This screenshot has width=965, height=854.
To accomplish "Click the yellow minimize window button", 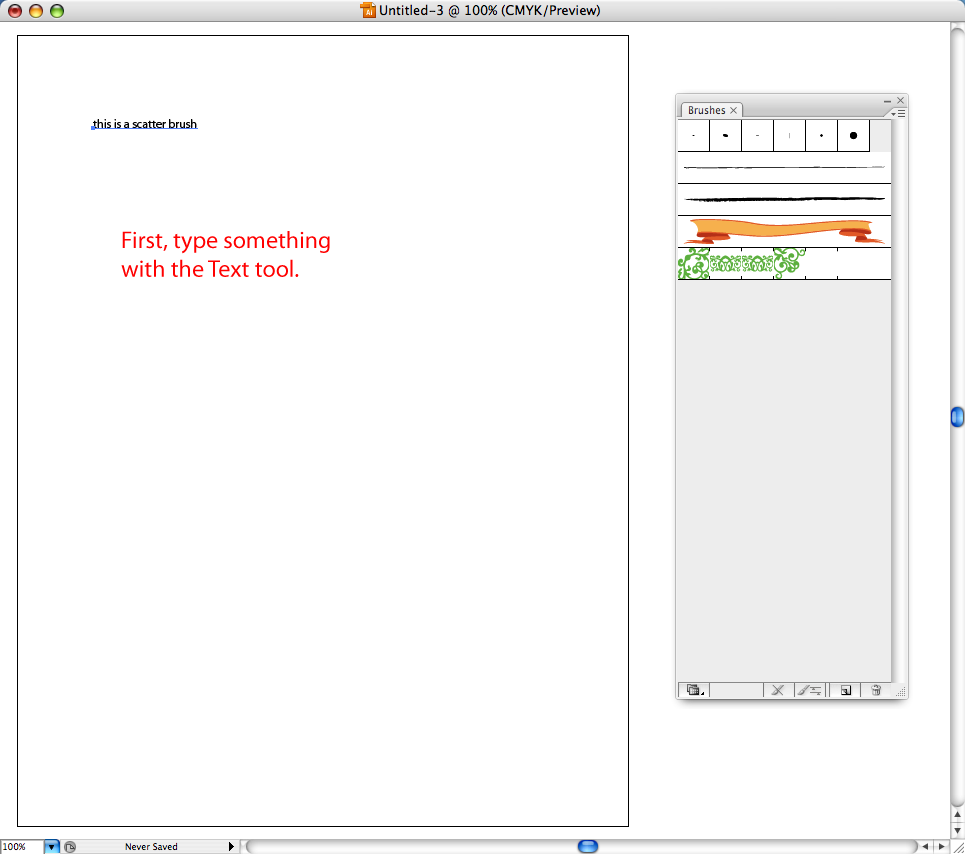I will (36, 10).
